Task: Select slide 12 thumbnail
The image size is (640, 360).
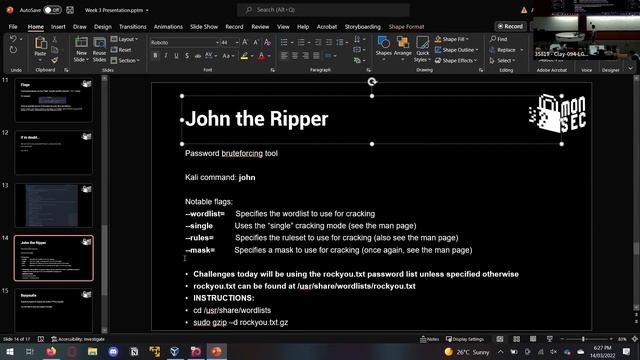Action: [x=53, y=153]
